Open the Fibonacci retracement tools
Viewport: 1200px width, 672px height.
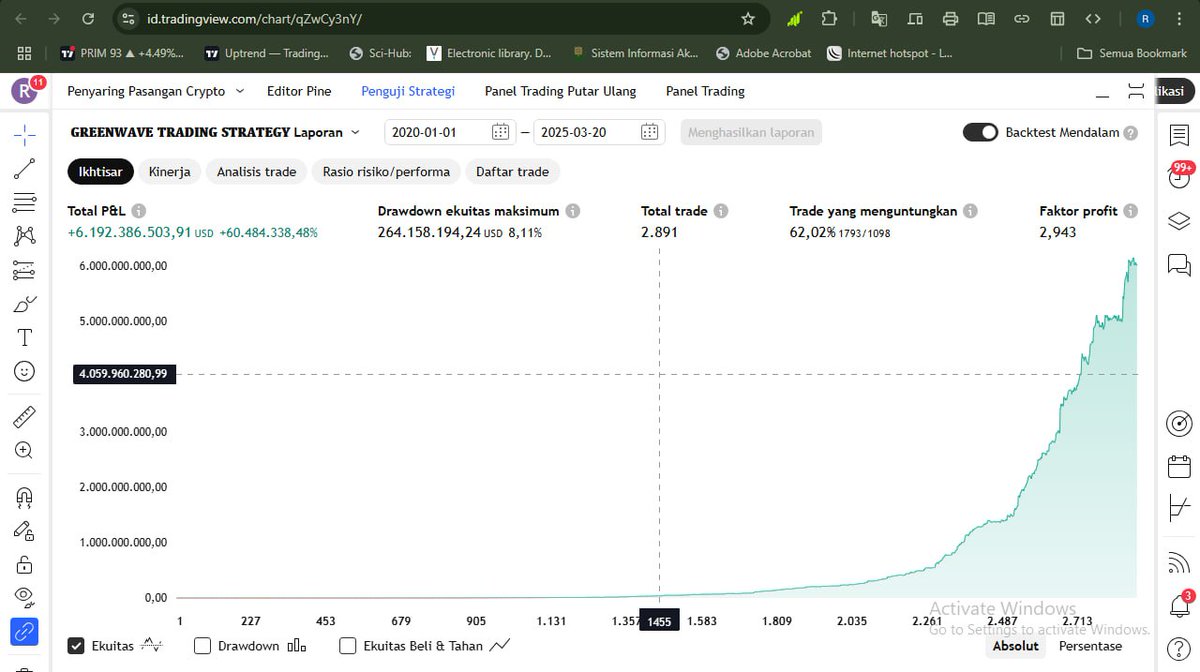click(24, 203)
